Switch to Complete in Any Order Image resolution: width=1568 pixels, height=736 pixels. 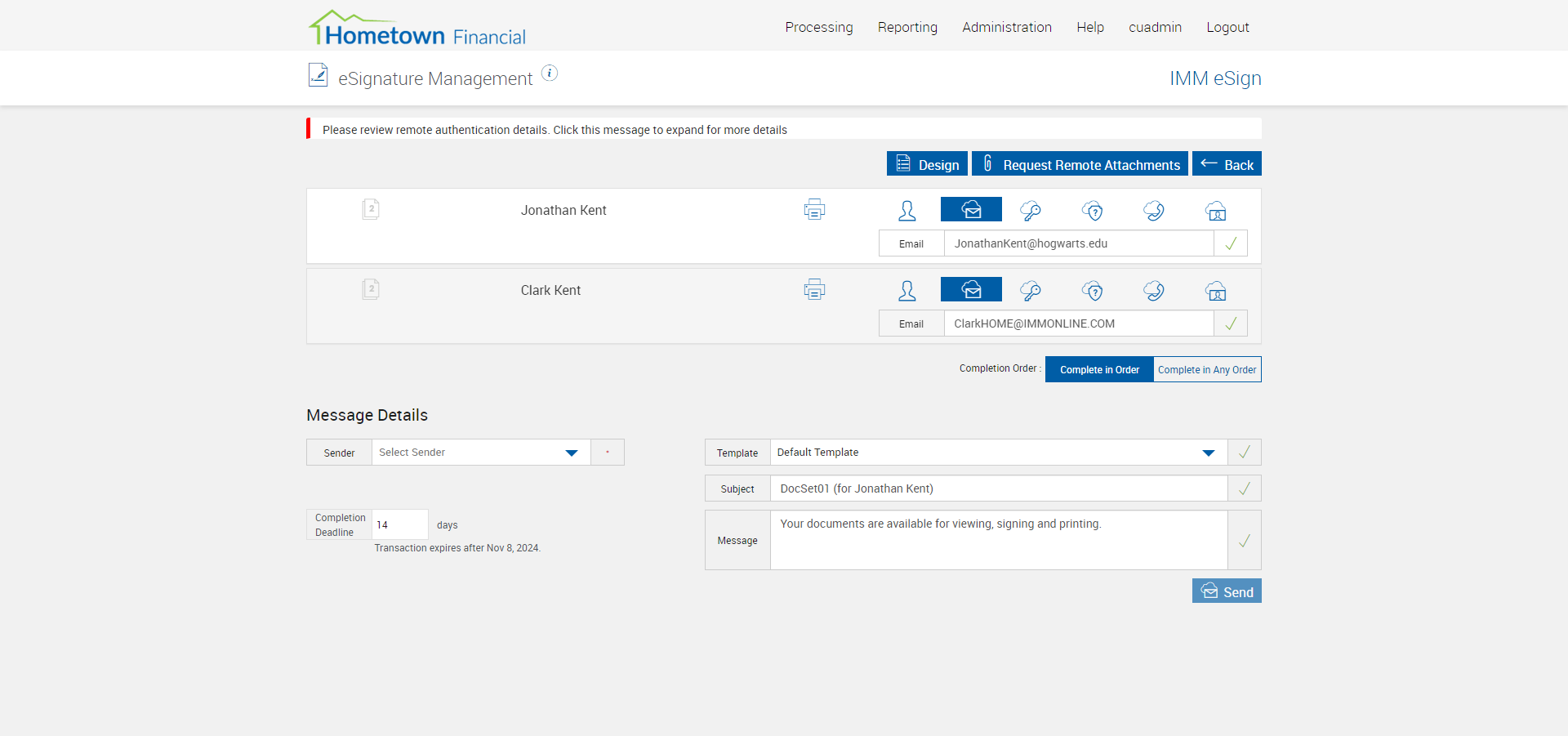(x=1207, y=370)
